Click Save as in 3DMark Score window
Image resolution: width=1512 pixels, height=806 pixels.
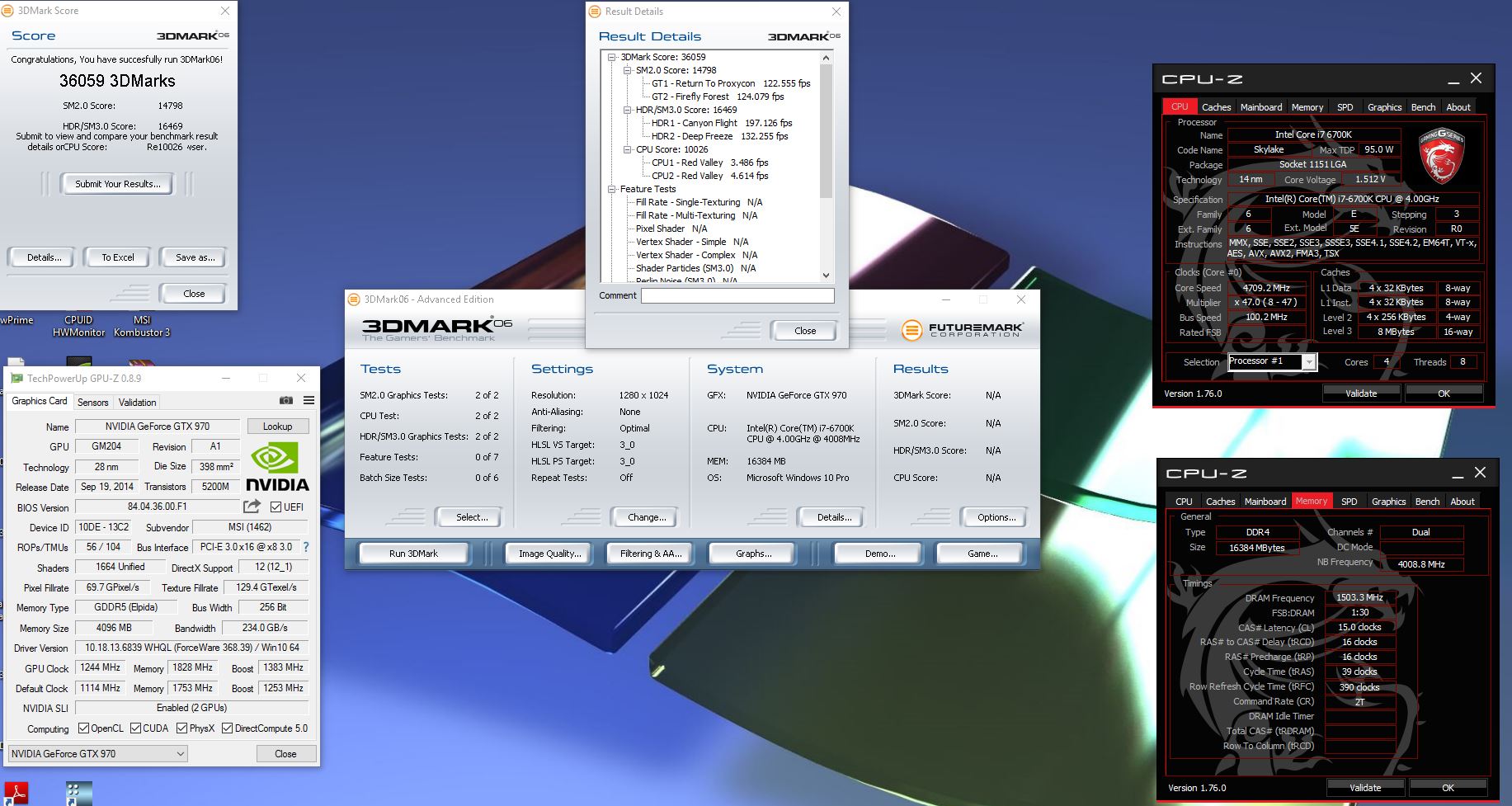(195, 257)
